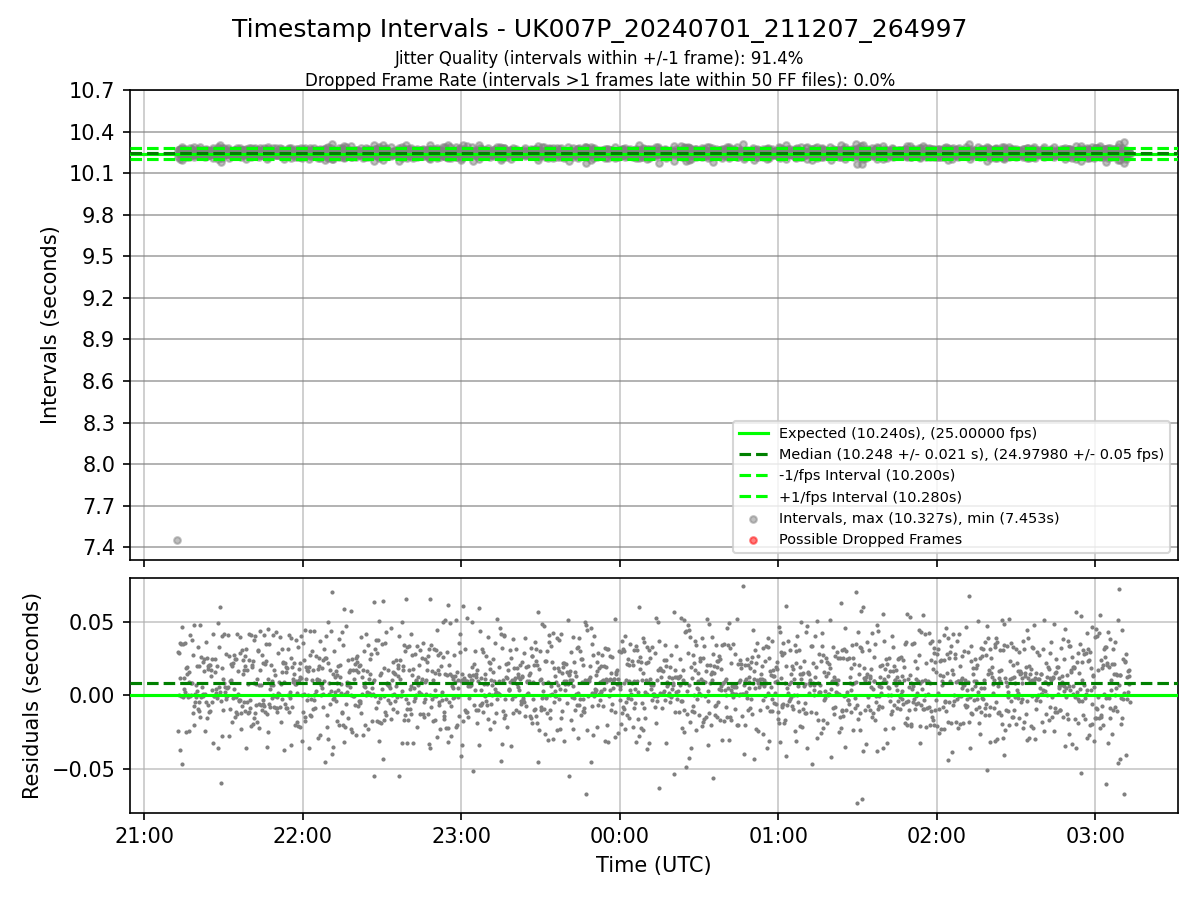Click the 01:00 x-axis tick label
The image size is (1200, 900).
click(778, 836)
